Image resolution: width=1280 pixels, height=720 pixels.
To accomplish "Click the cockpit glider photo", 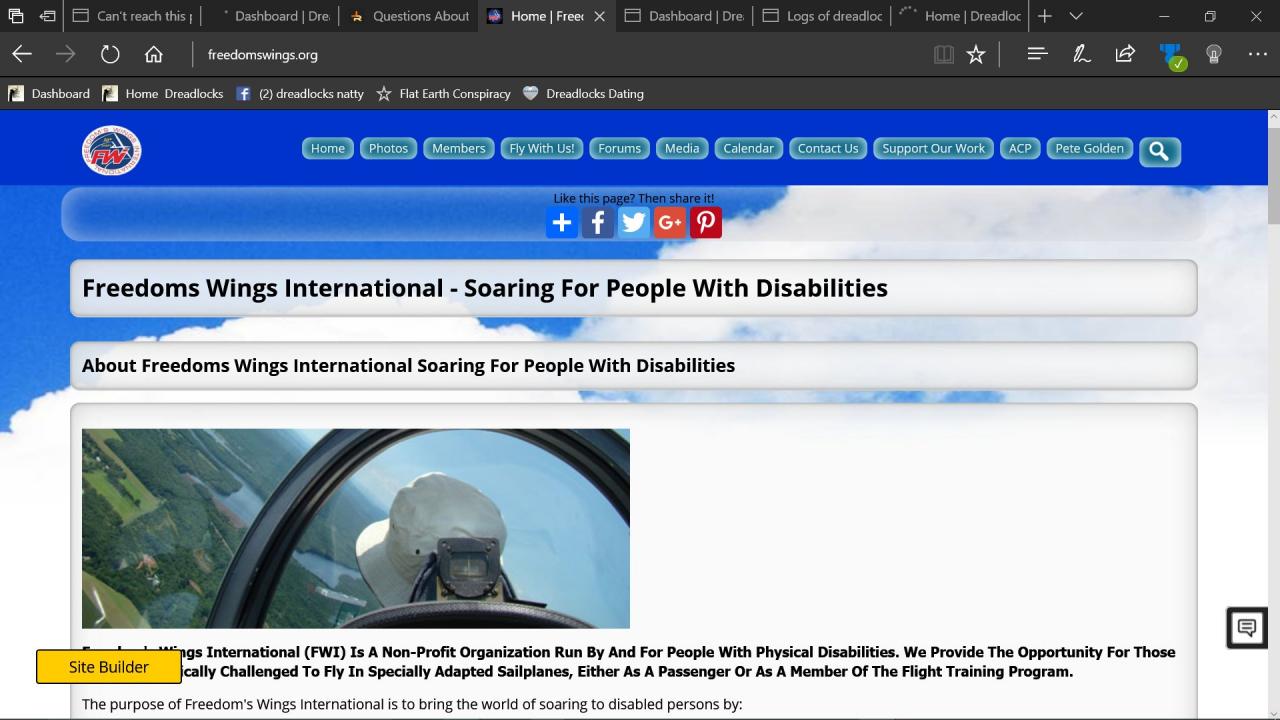I will [355, 528].
